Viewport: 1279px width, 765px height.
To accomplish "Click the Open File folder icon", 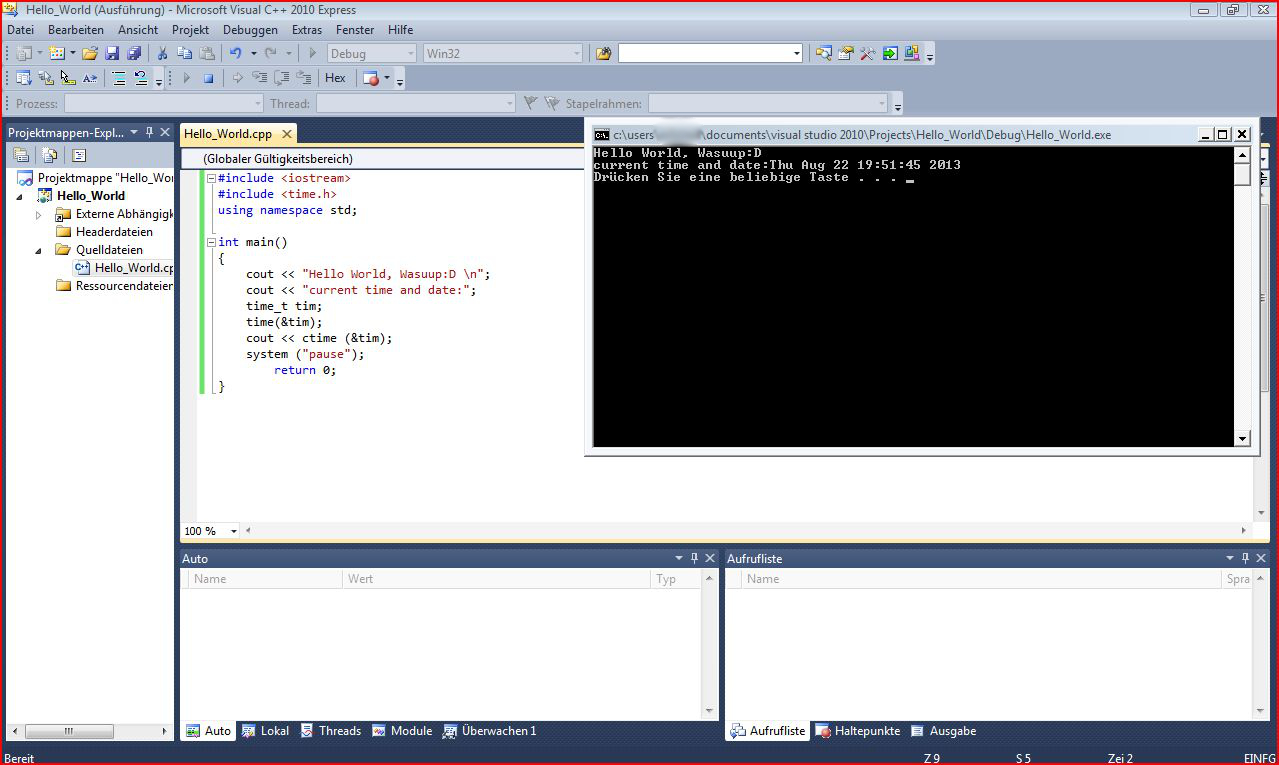I will coord(90,53).
